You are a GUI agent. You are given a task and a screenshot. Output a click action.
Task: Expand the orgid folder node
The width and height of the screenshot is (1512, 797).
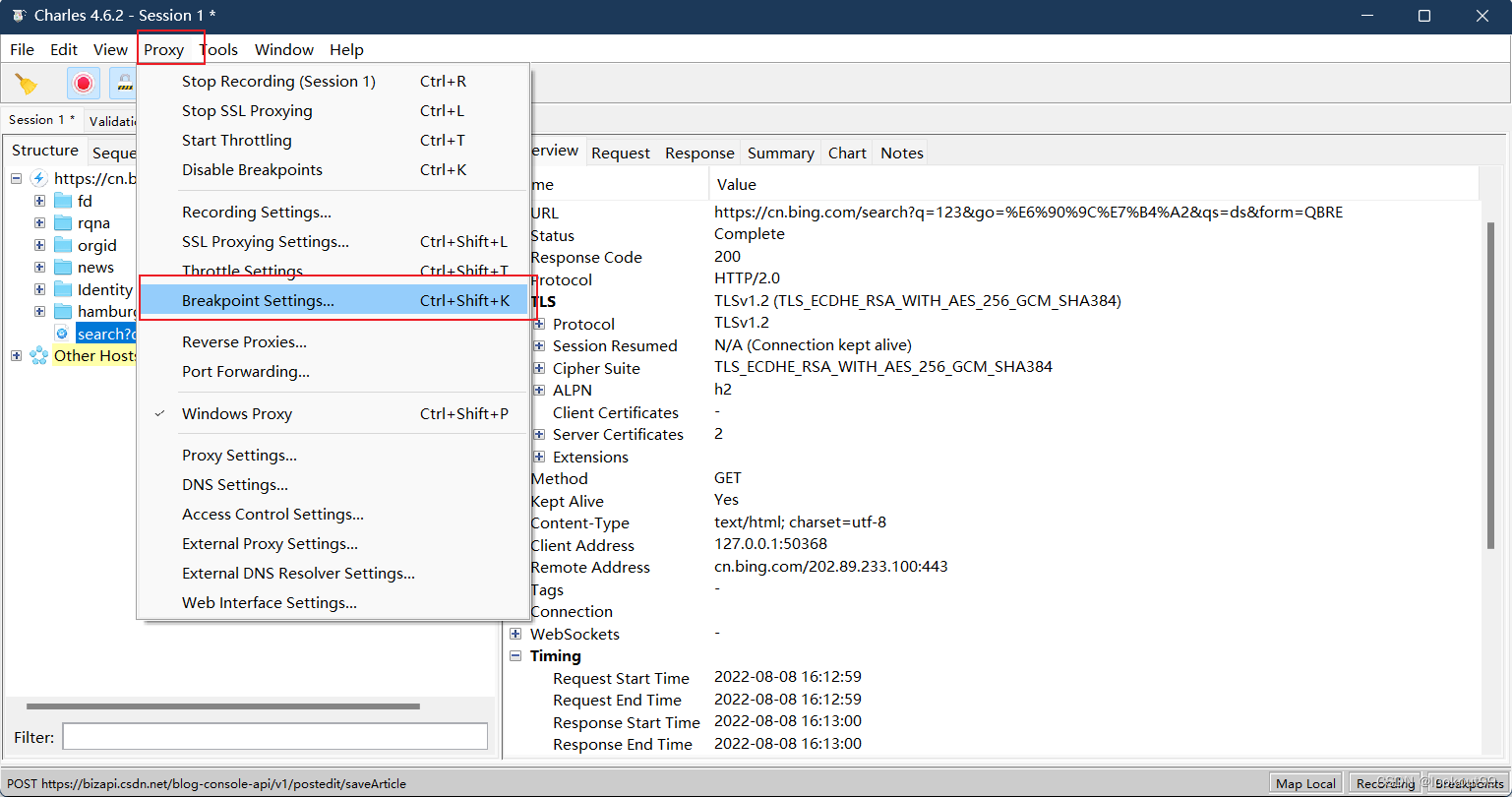click(39, 245)
